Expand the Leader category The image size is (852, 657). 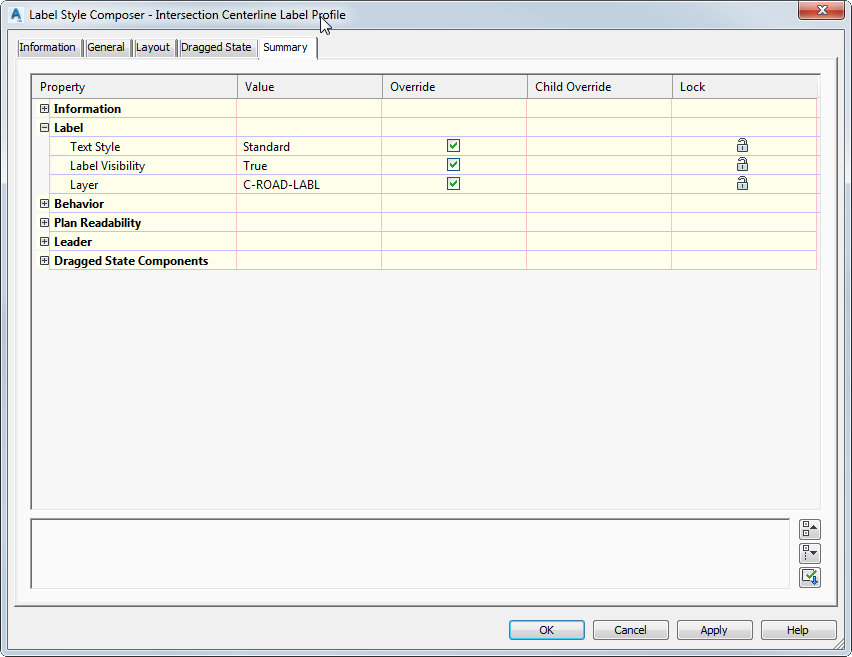[x=44, y=241]
